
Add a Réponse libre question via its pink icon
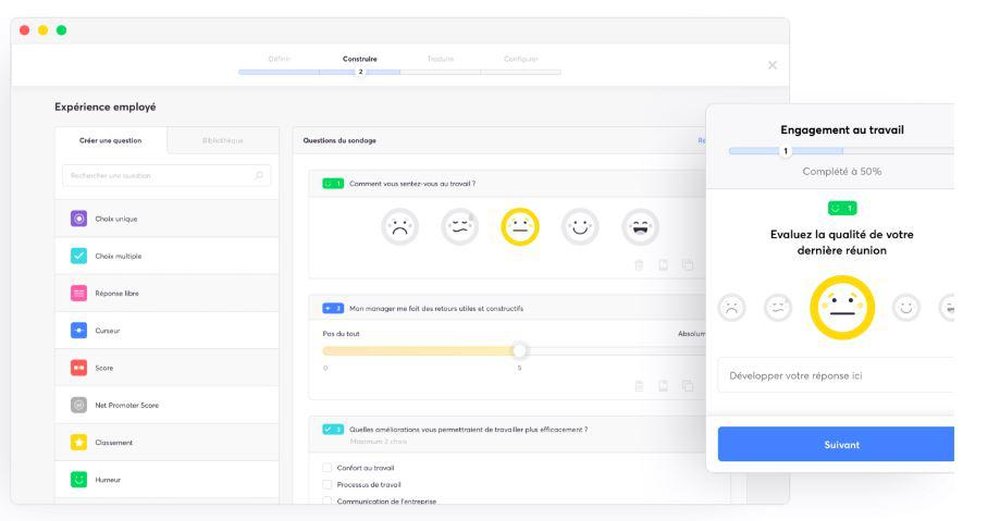click(78, 293)
